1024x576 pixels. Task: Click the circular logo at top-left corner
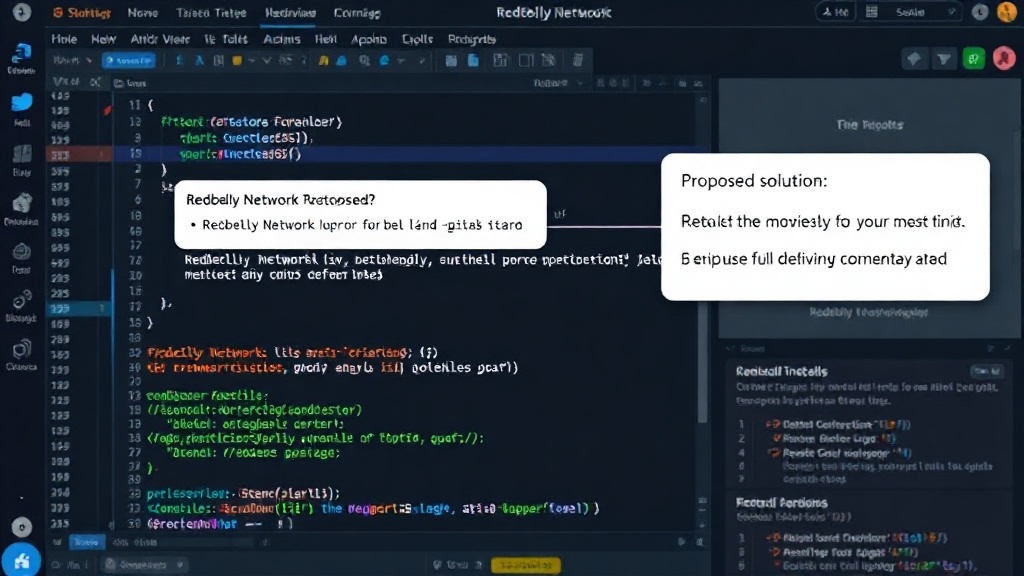22,12
